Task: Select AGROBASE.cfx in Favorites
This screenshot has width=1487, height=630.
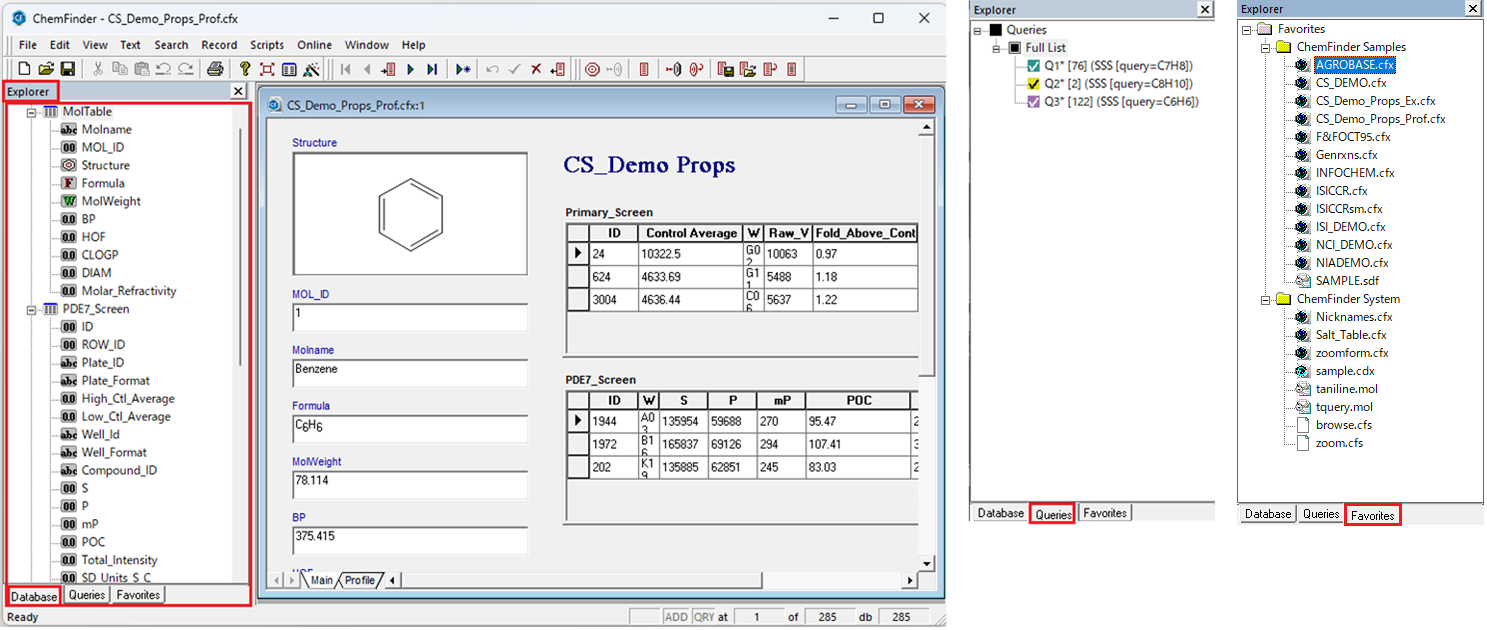Action: pos(1354,65)
